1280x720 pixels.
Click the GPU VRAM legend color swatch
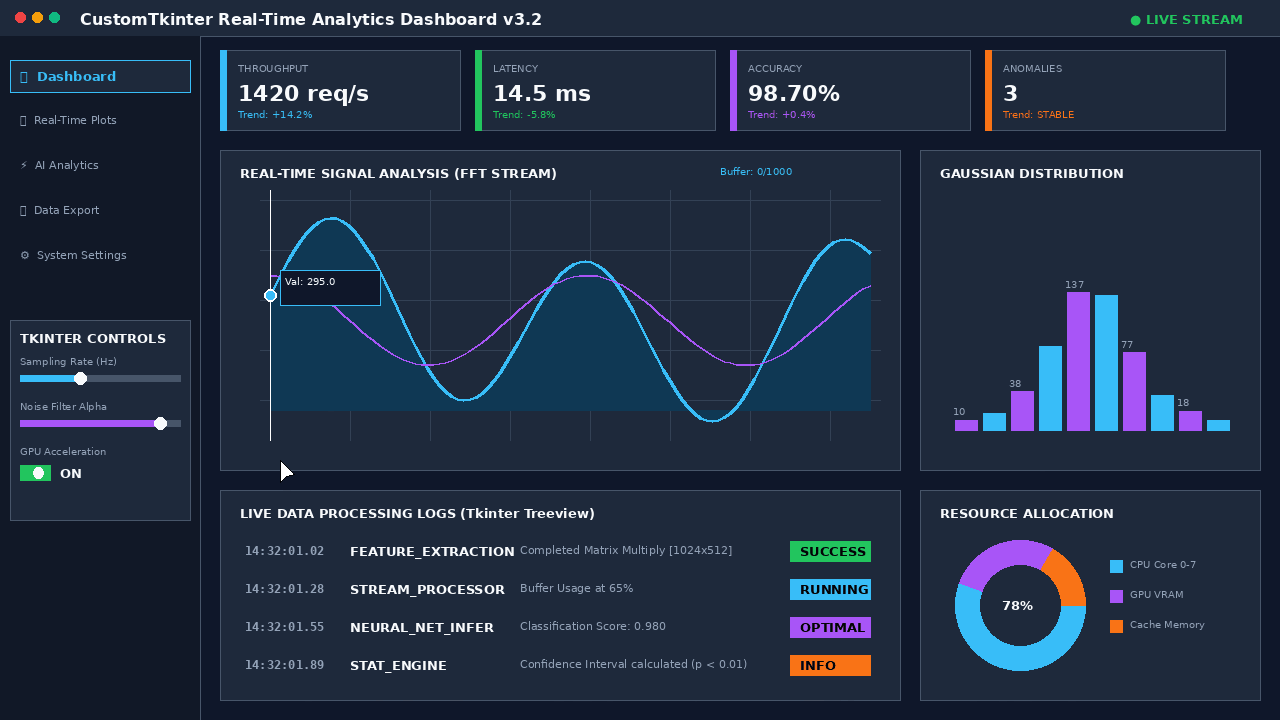click(x=1116, y=596)
